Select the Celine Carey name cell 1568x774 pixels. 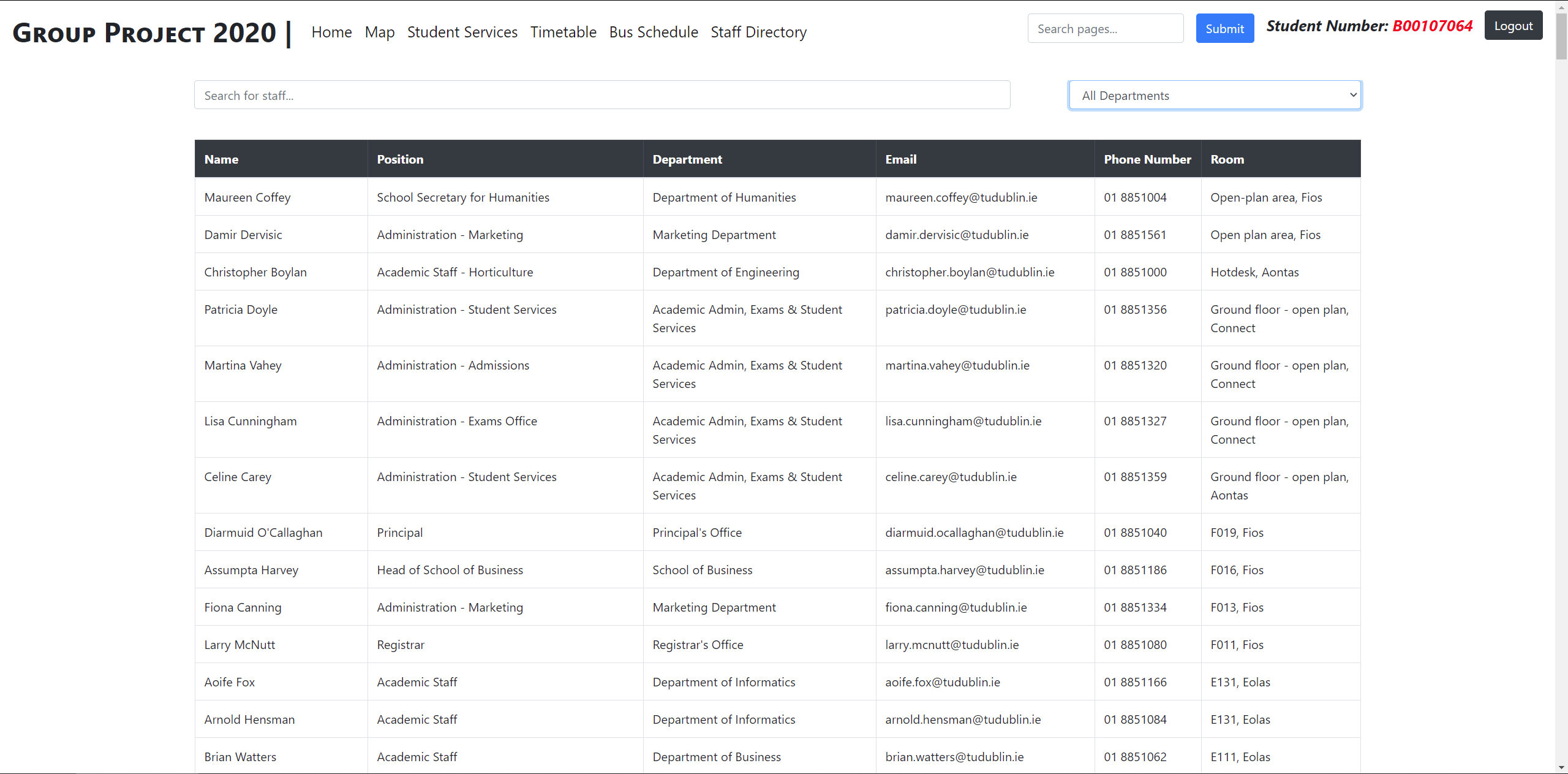[281, 485]
